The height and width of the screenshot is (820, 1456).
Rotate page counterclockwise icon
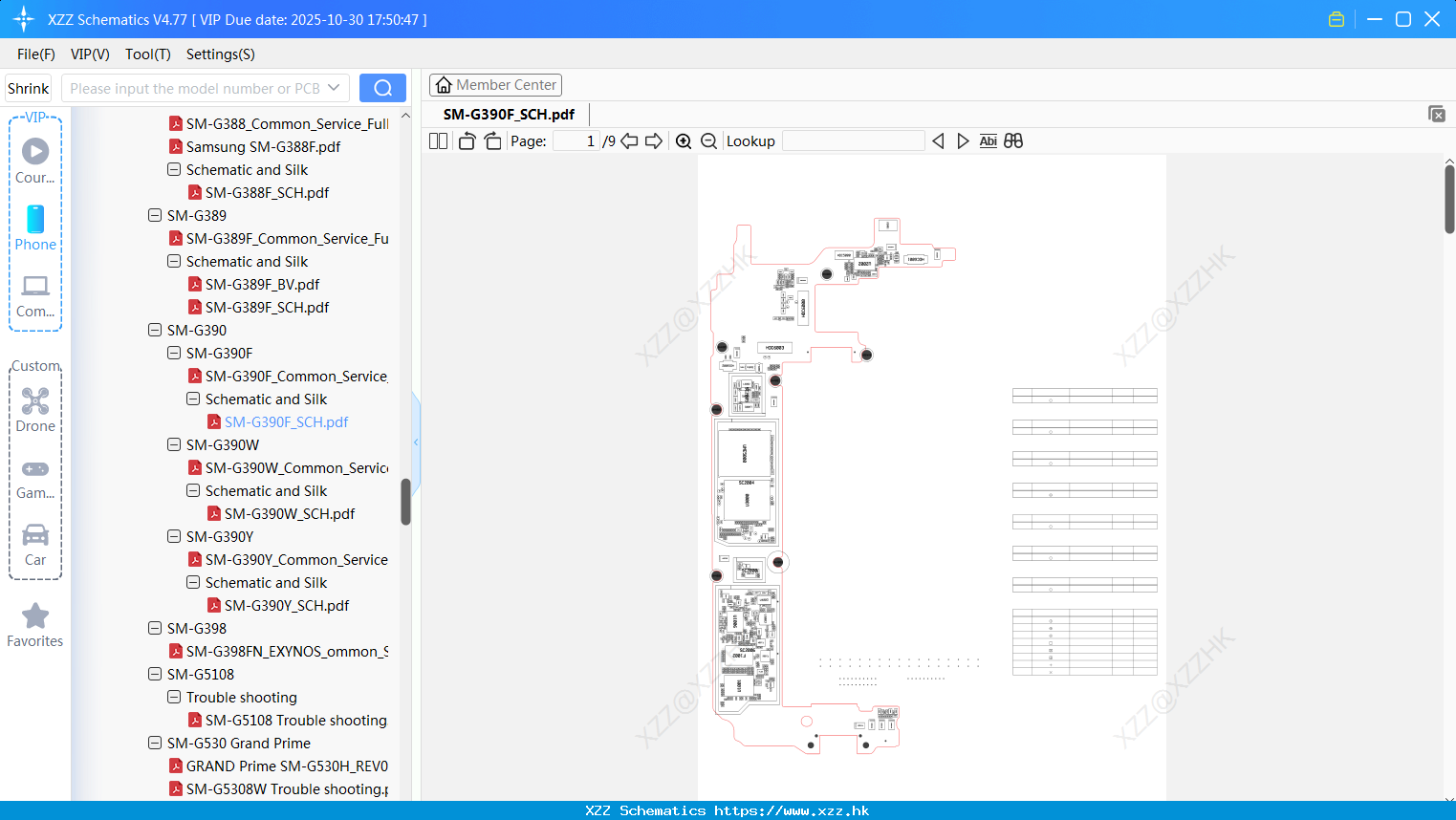[x=467, y=141]
